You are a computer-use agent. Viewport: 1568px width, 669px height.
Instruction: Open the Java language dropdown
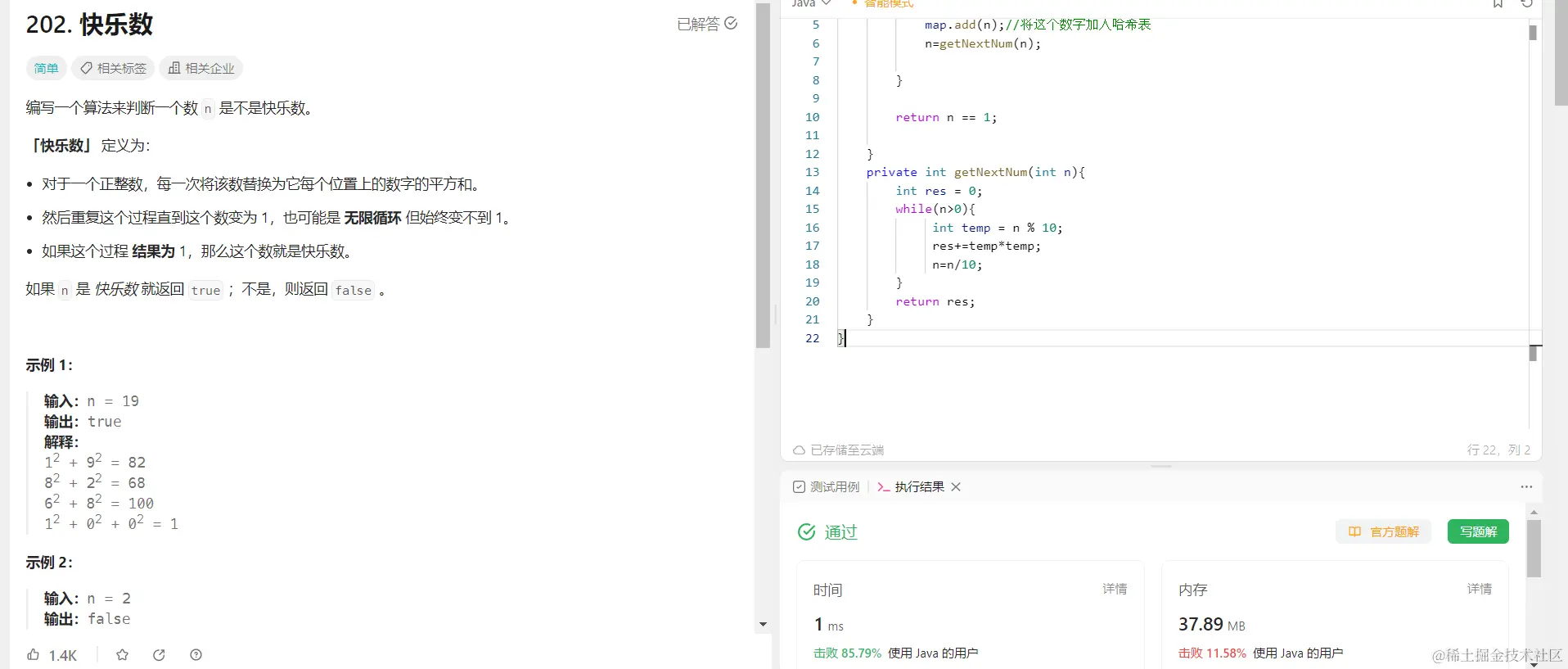(811, 4)
